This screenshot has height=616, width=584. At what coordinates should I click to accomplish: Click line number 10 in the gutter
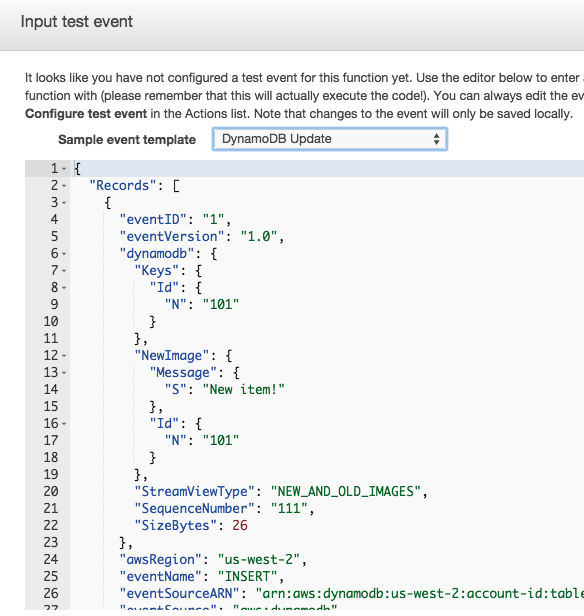click(x=51, y=321)
